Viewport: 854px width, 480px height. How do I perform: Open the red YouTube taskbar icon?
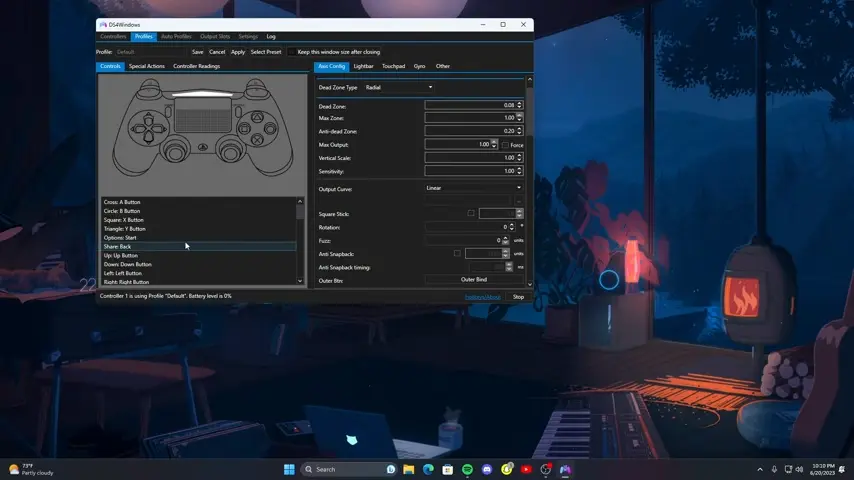(x=526, y=469)
